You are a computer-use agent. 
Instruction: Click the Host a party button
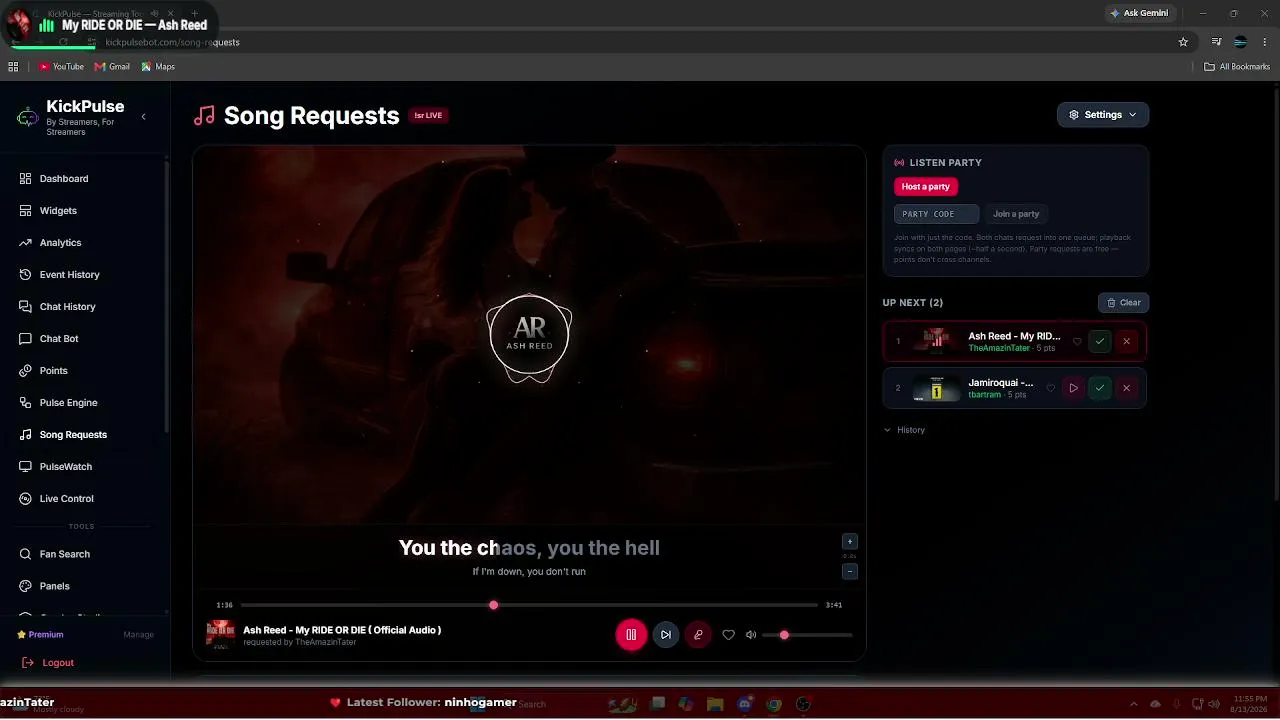[x=926, y=187]
